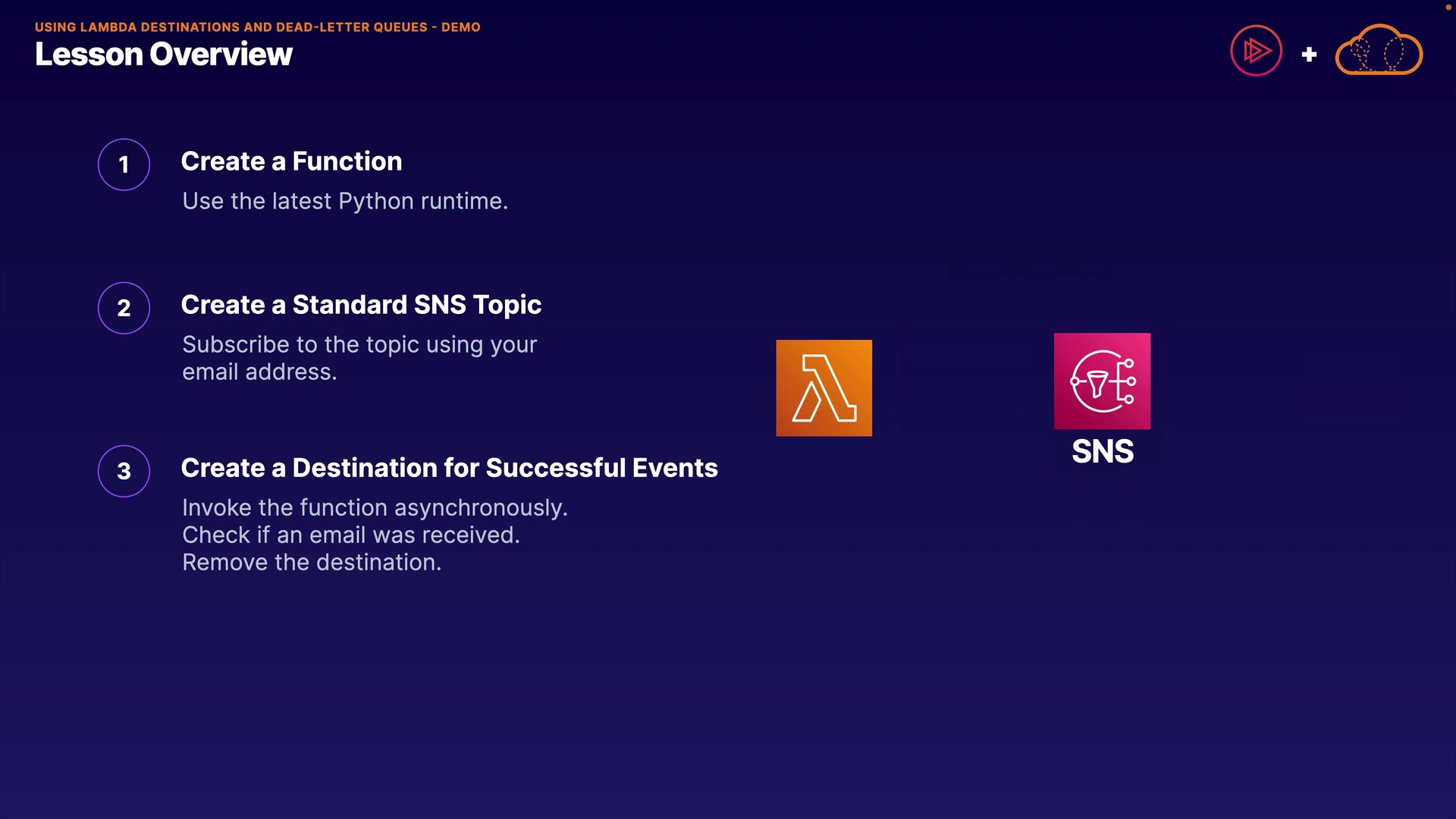Click the Create a Function heading
The width and height of the screenshot is (1456, 819).
click(291, 161)
